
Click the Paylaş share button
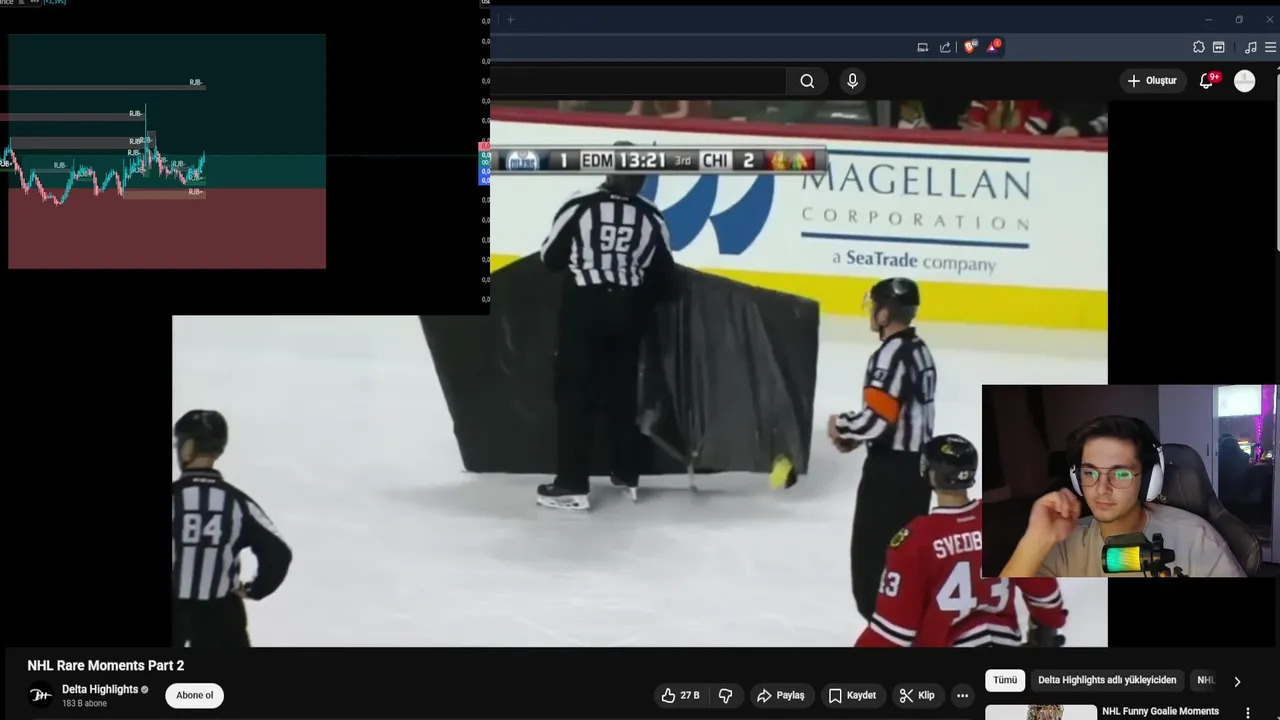coord(780,695)
